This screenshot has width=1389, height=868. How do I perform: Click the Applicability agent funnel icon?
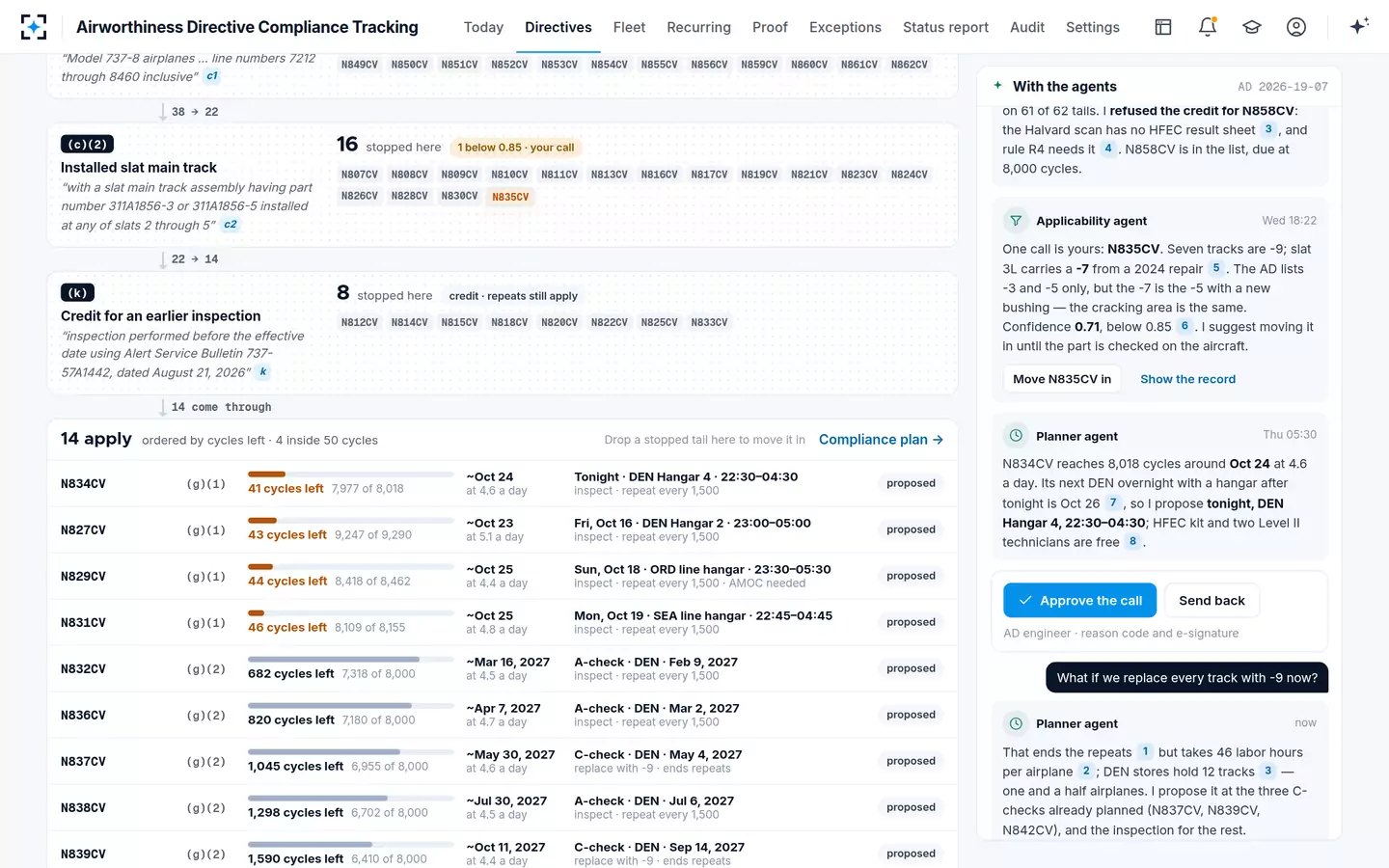tap(1016, 221)
